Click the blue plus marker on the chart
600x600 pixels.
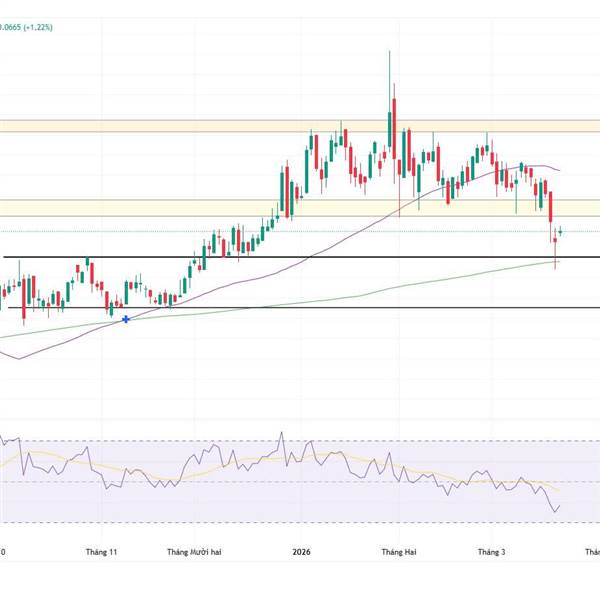click(x=125, y=319)
